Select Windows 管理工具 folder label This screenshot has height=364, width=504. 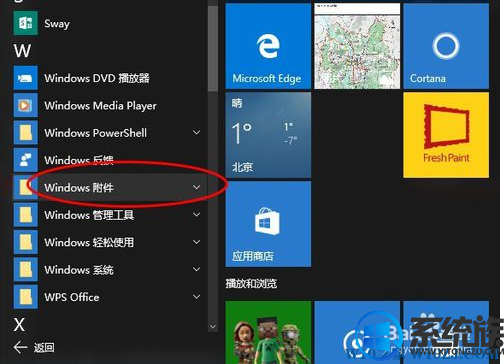click(89, 215)
